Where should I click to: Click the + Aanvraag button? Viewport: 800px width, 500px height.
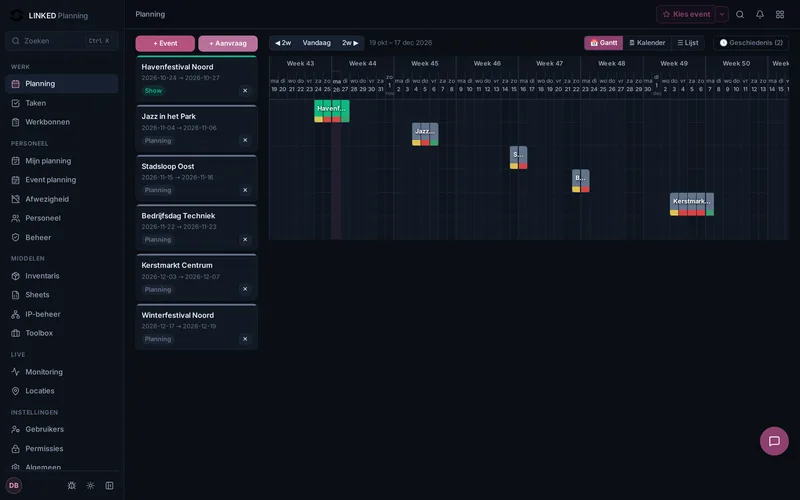click(x=228, y=43)
